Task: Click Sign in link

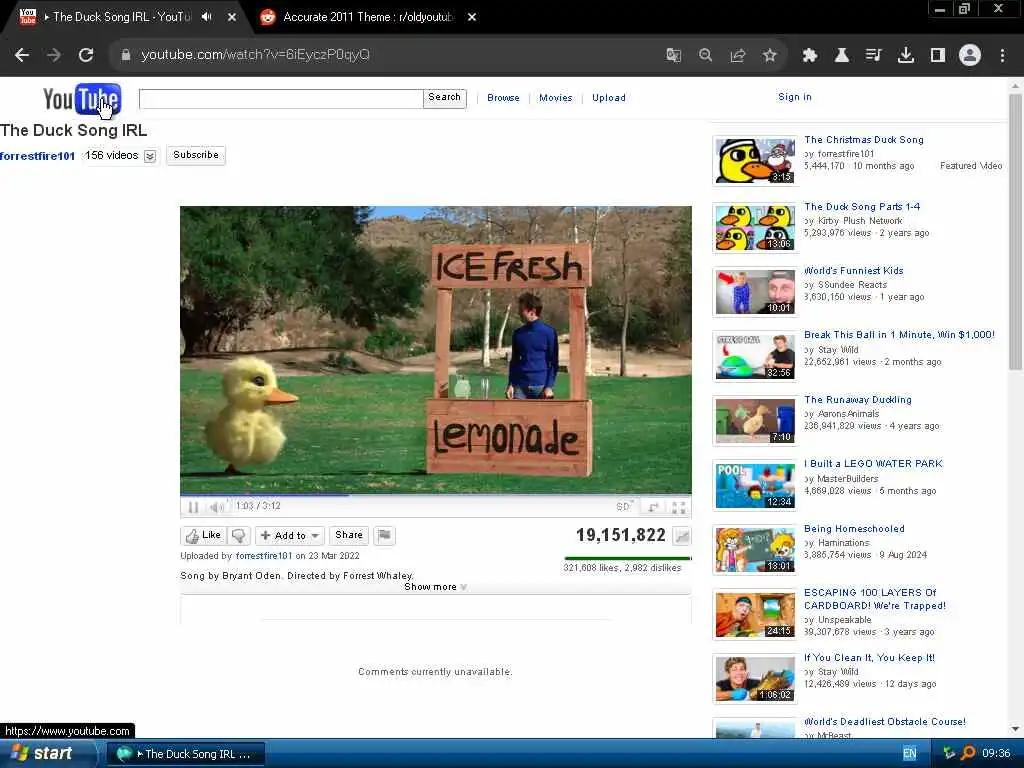Action: click(795, 97)
